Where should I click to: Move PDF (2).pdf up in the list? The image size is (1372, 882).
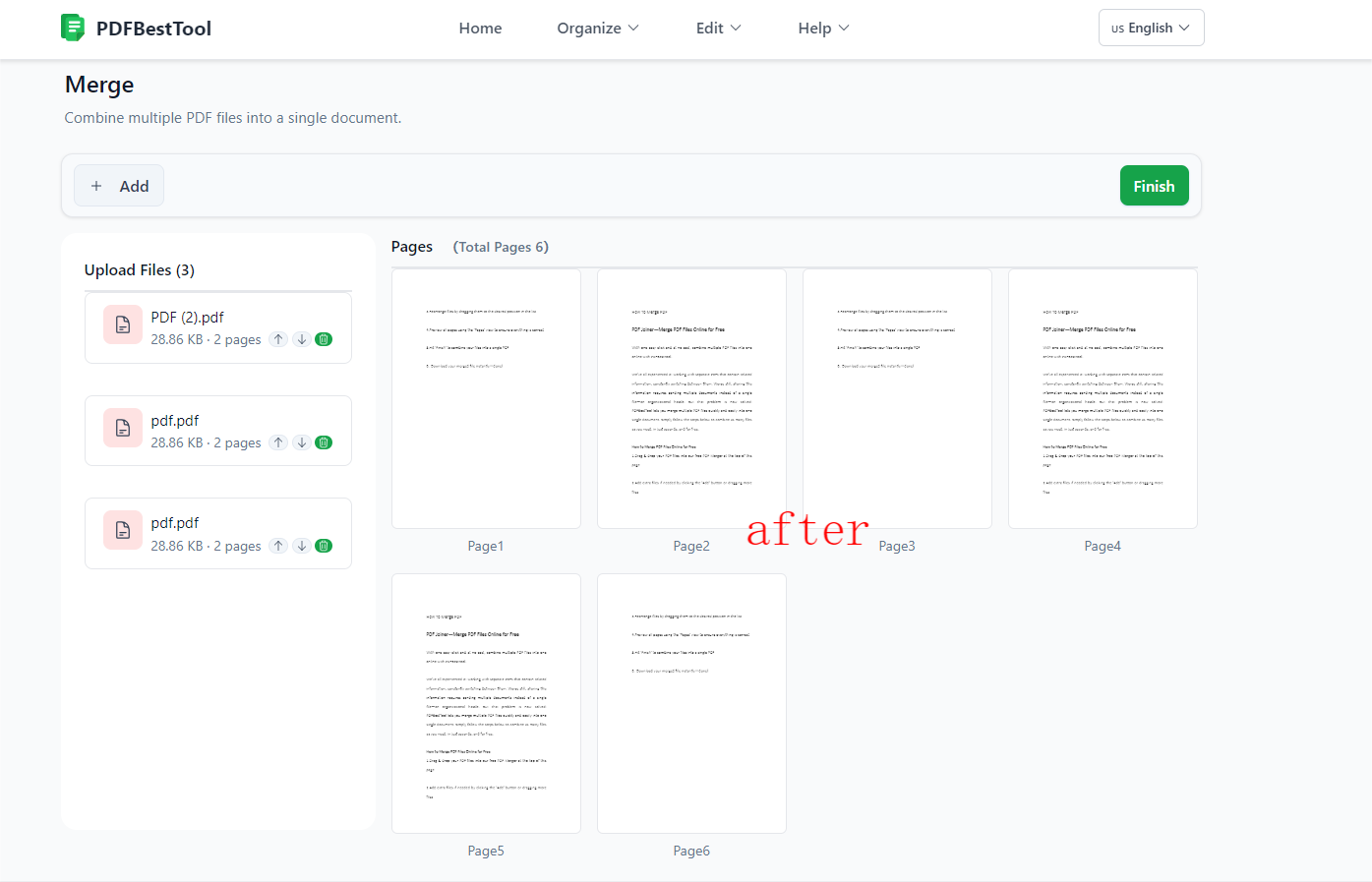(278, 339)
